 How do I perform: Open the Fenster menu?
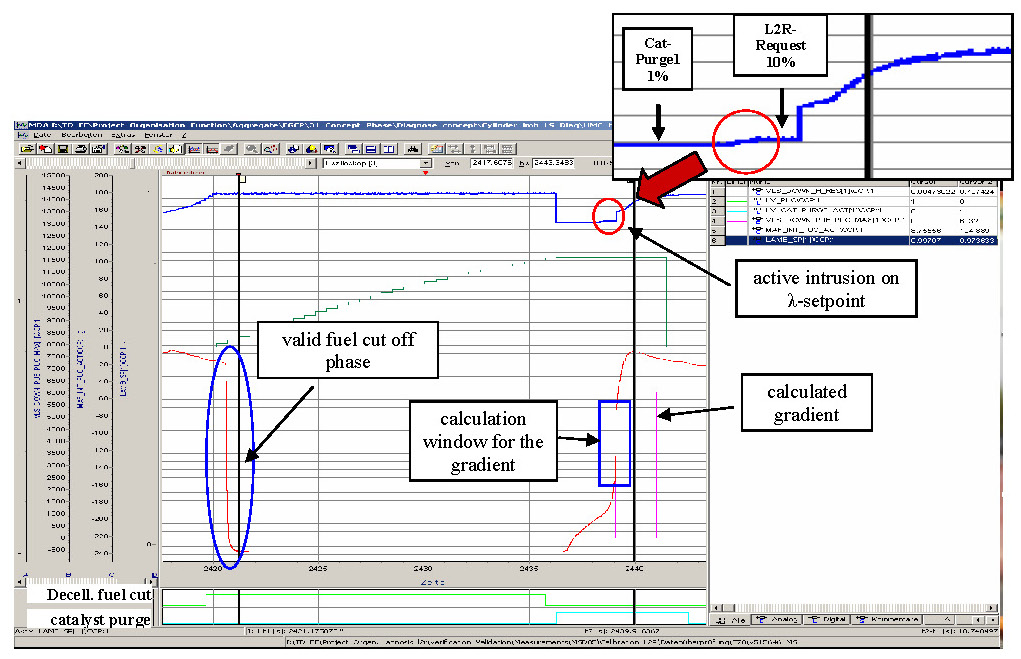coord(157,134)
